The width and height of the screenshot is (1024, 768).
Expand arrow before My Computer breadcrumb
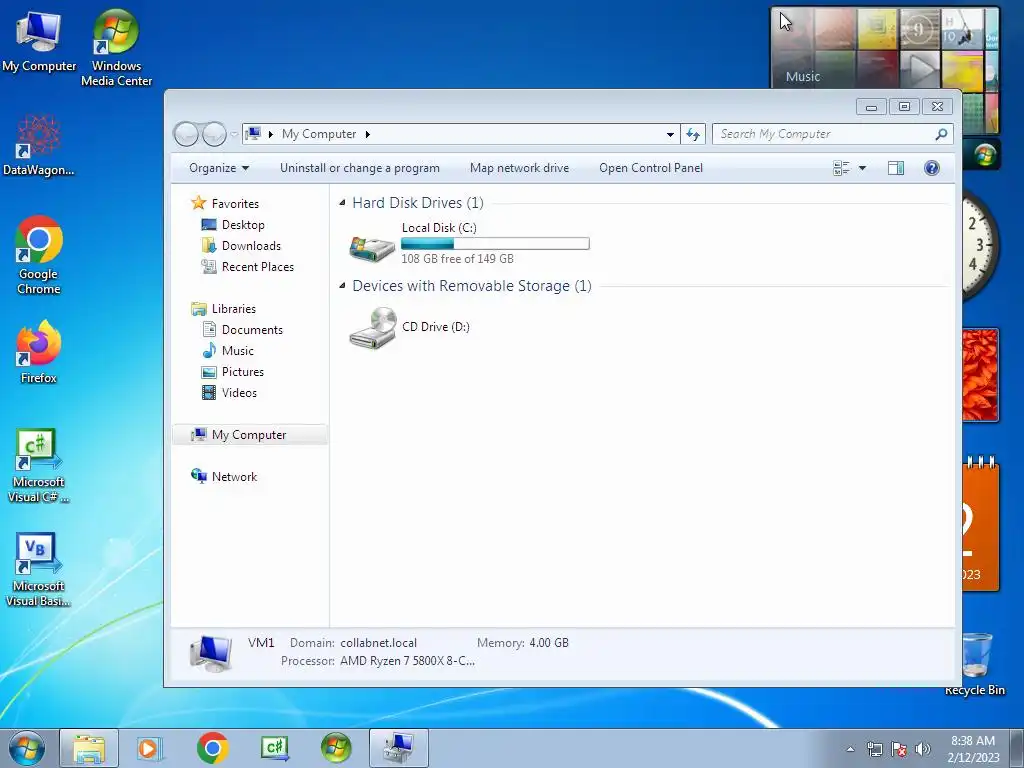coord(270,135)
